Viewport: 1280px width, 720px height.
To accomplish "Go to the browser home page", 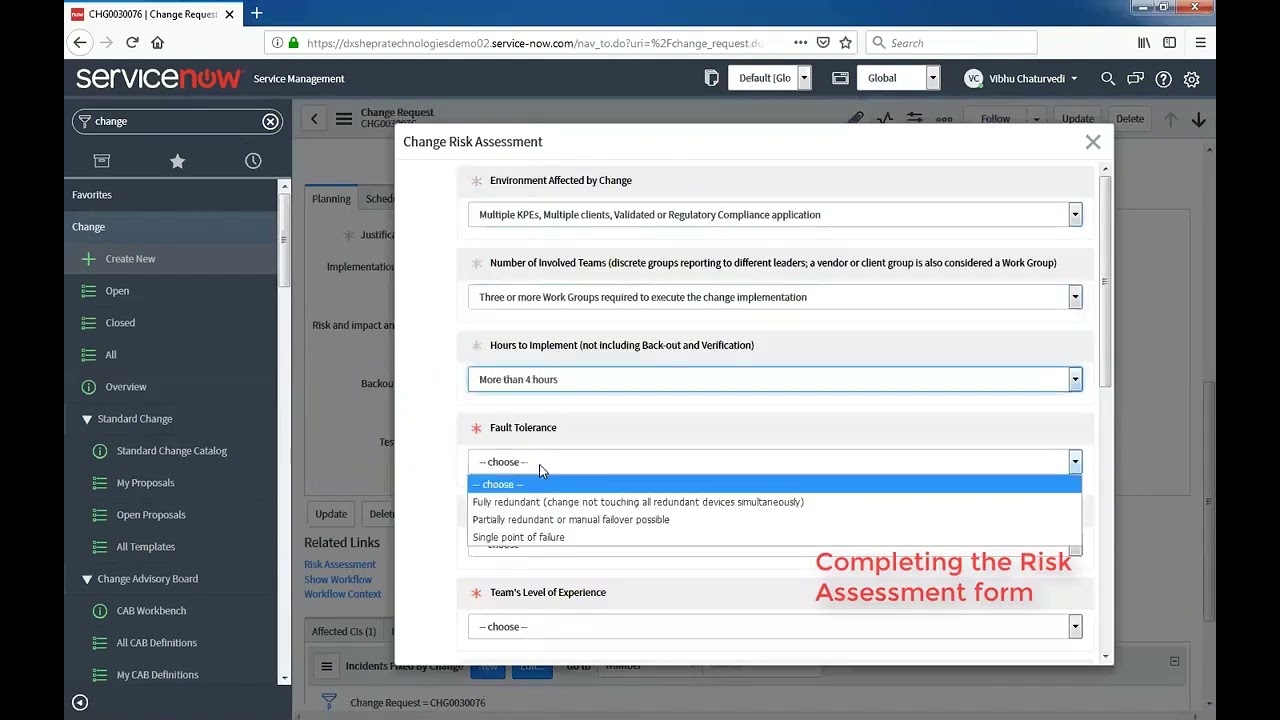I will pyautogui.click(x=157, y=43).
